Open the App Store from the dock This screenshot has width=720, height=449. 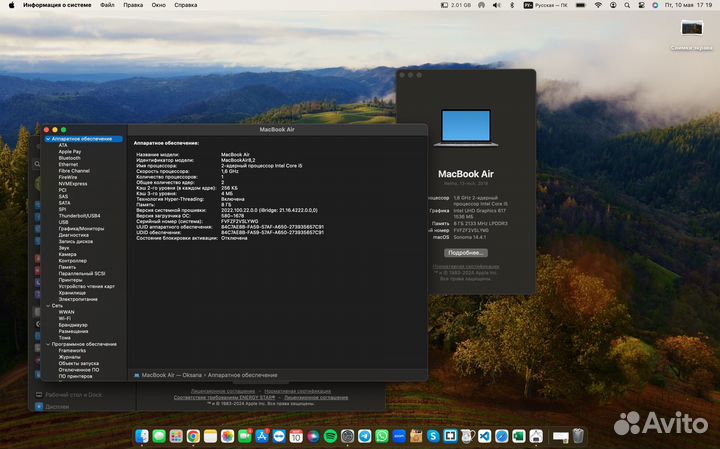point(262,436)
